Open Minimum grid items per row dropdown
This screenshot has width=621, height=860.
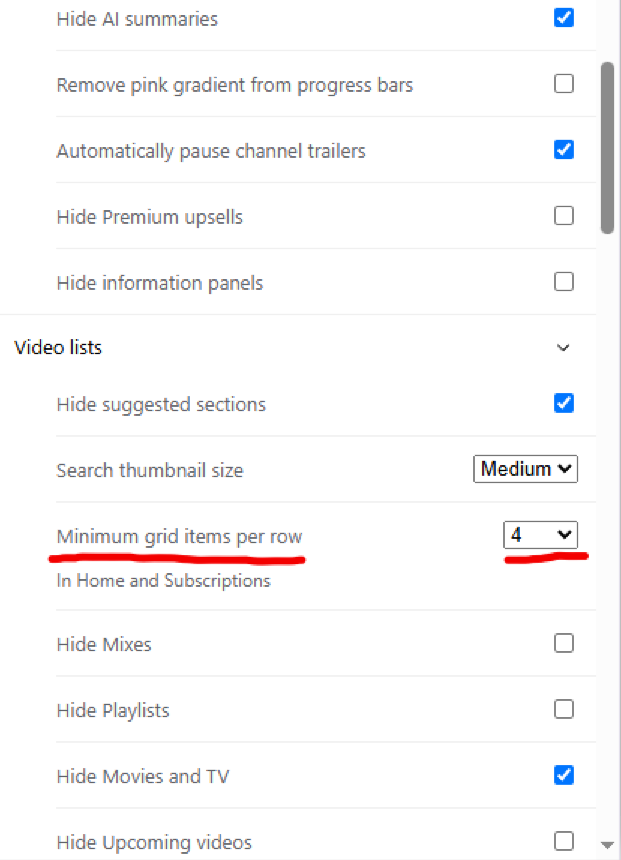(x=540, y=536)
